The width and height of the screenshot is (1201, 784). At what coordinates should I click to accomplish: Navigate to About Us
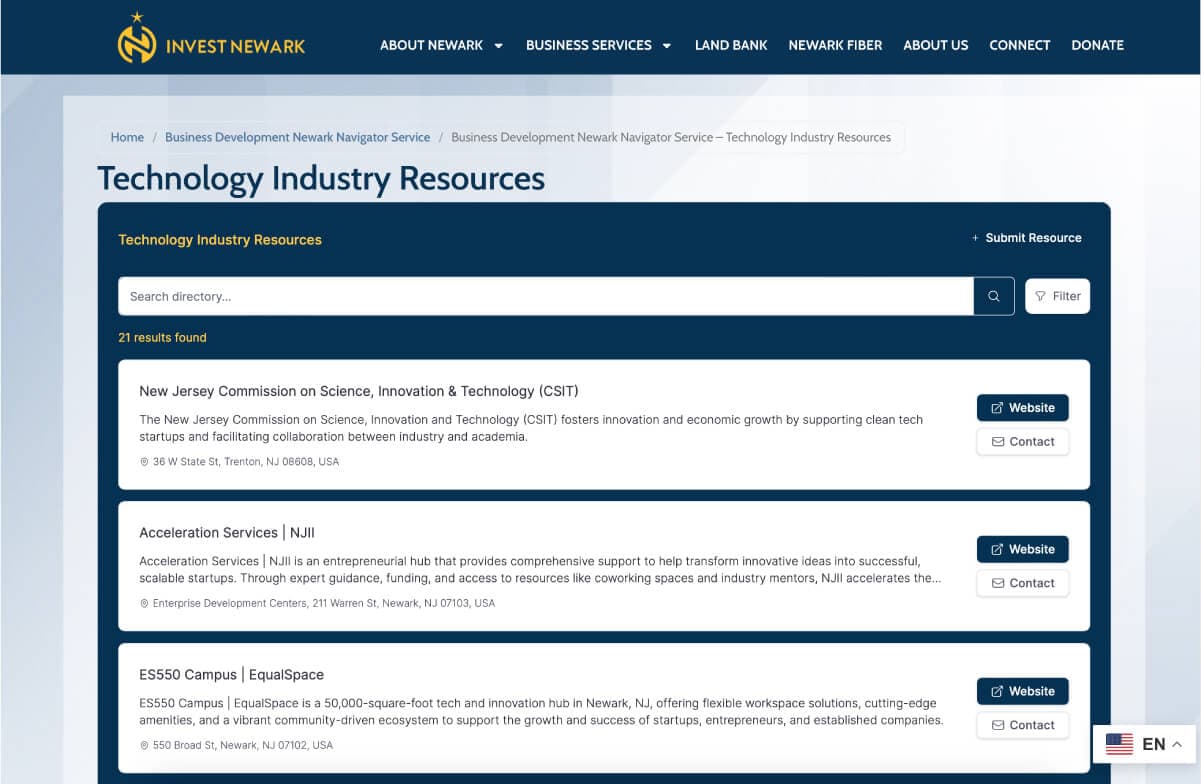click(x=935, y=45)
